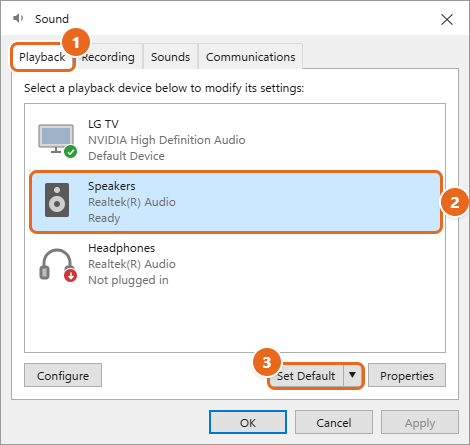The width and height of the screenshot is (470, 445).
Task: Click the Headphones device icon
Action: point(58,265)
